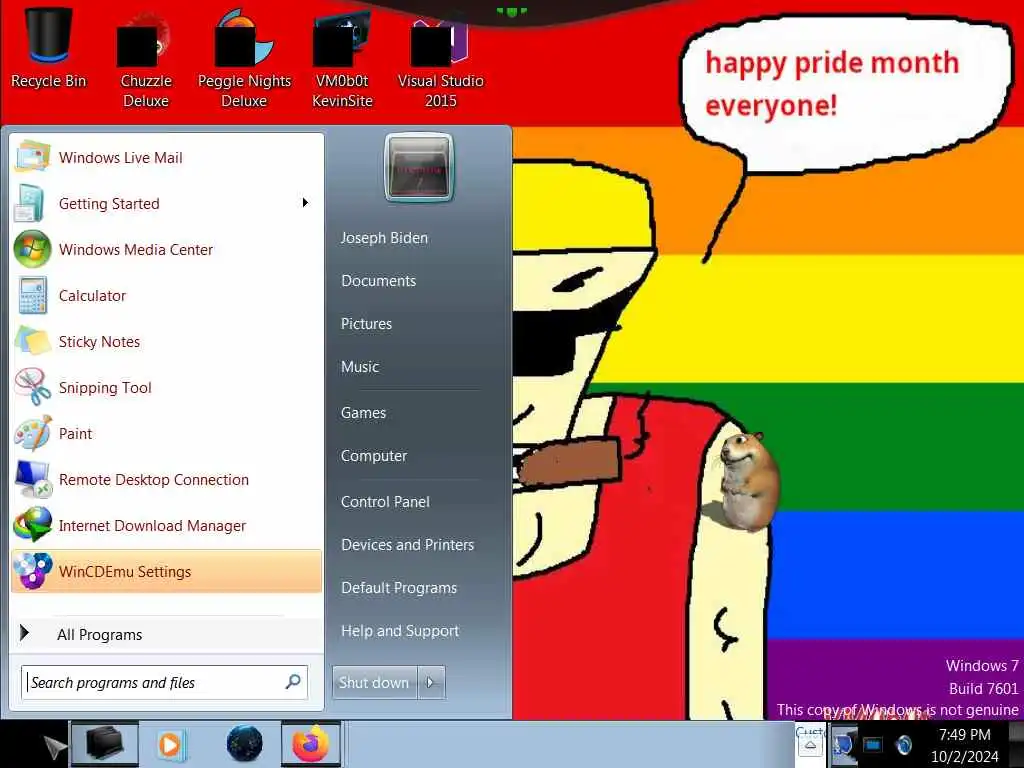1024x768 pixels.
Task: Open Pictures library link
Action: [x=366, y=324]
